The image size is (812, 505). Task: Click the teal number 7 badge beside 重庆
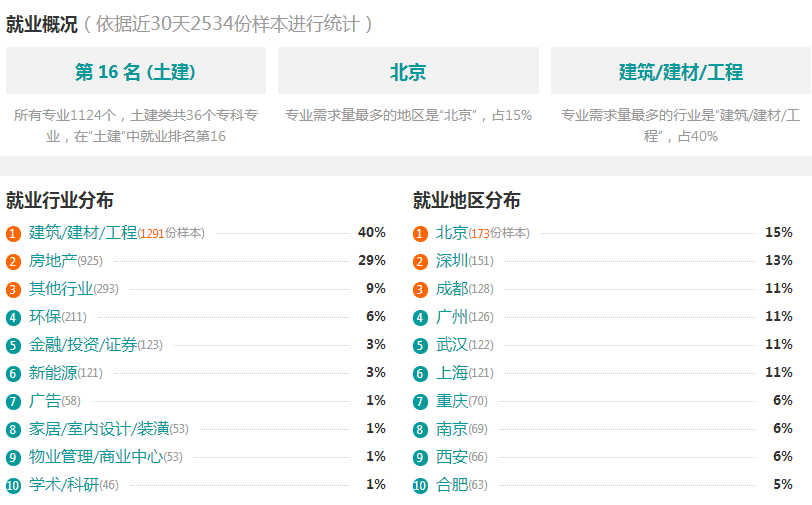coord(420,401)
